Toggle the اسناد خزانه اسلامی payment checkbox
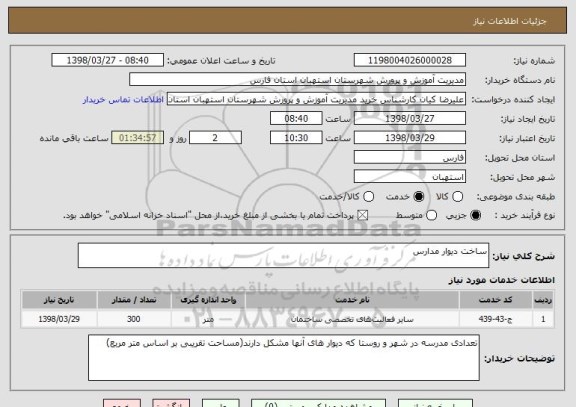Screen dimensions: 576x407 point(363,216)
